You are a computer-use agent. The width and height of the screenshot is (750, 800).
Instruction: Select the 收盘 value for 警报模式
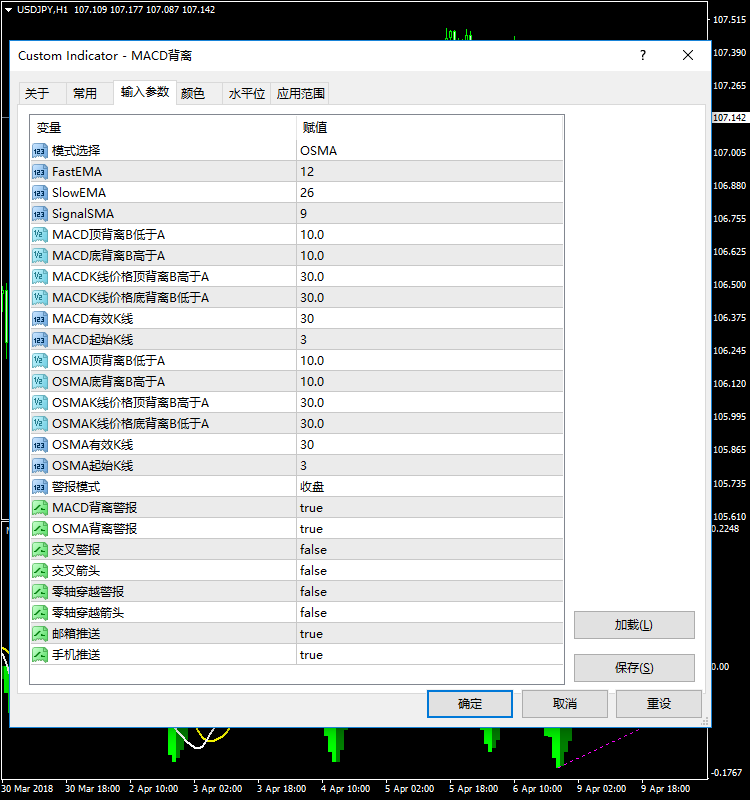(430, 487)
